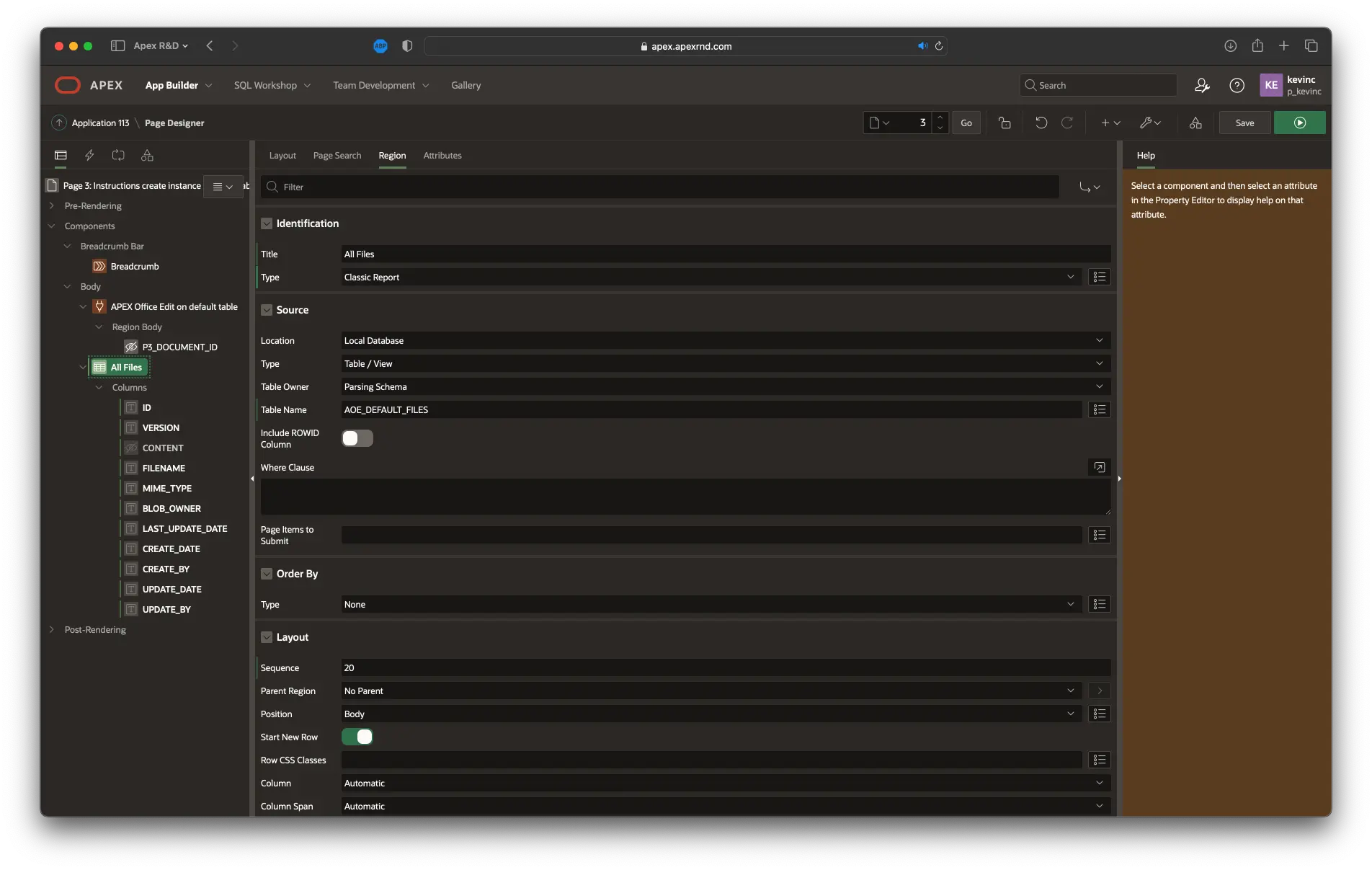The image size is (1372, 870).
Task: Click the Sequence input field
Action: [726, 667]
